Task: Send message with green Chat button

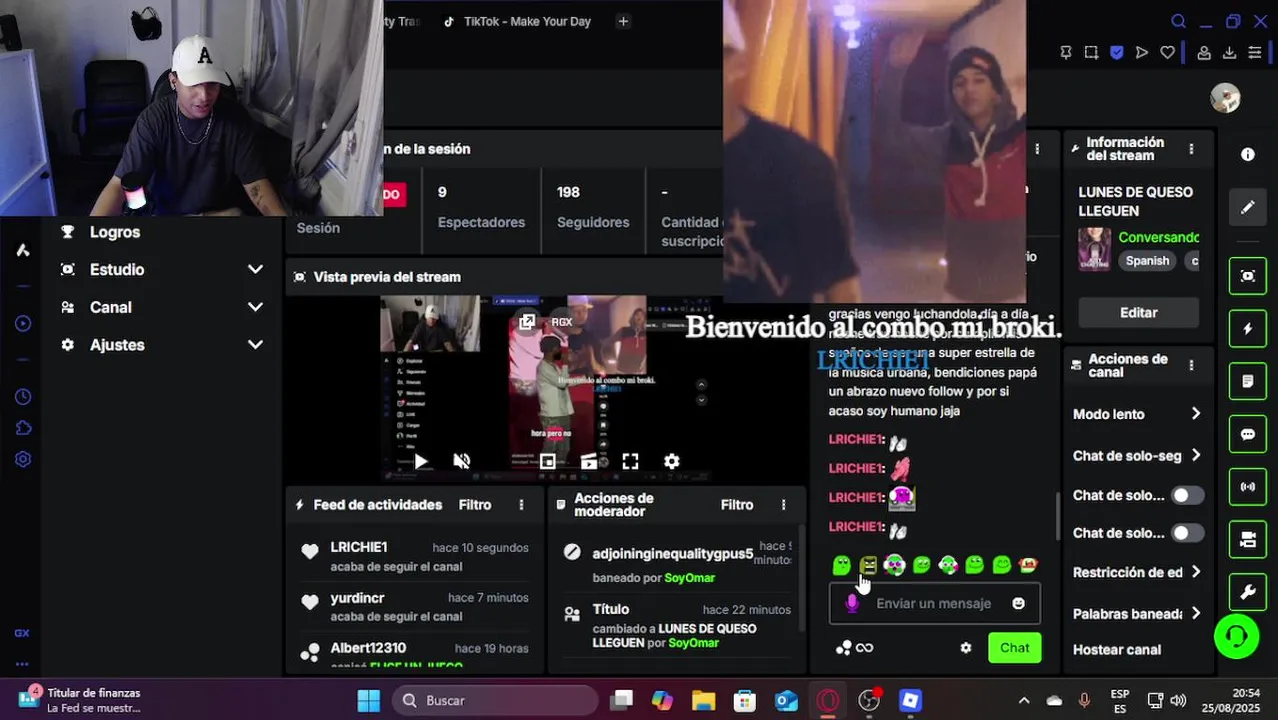Action: [1014, 648]
